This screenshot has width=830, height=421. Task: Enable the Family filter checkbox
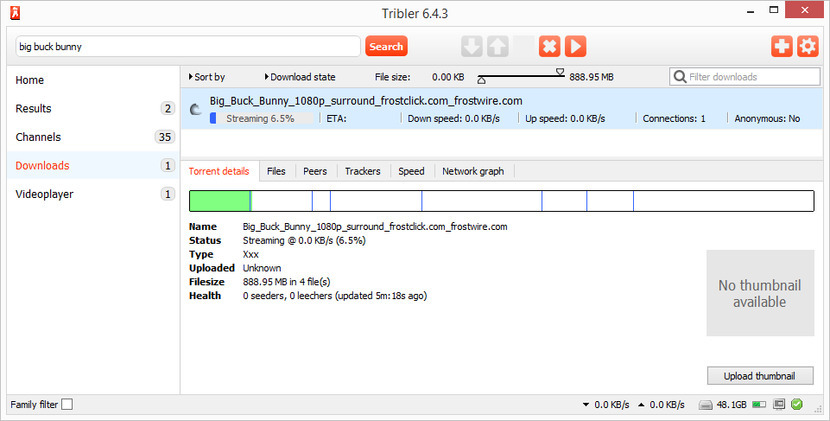pyautogui.click(x=67, y=404)
